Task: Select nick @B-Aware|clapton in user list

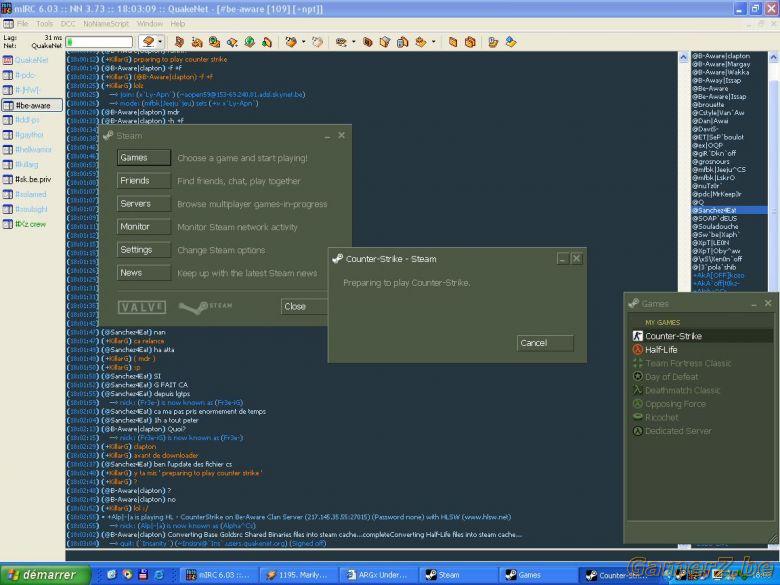Action: tap(729, 56)
